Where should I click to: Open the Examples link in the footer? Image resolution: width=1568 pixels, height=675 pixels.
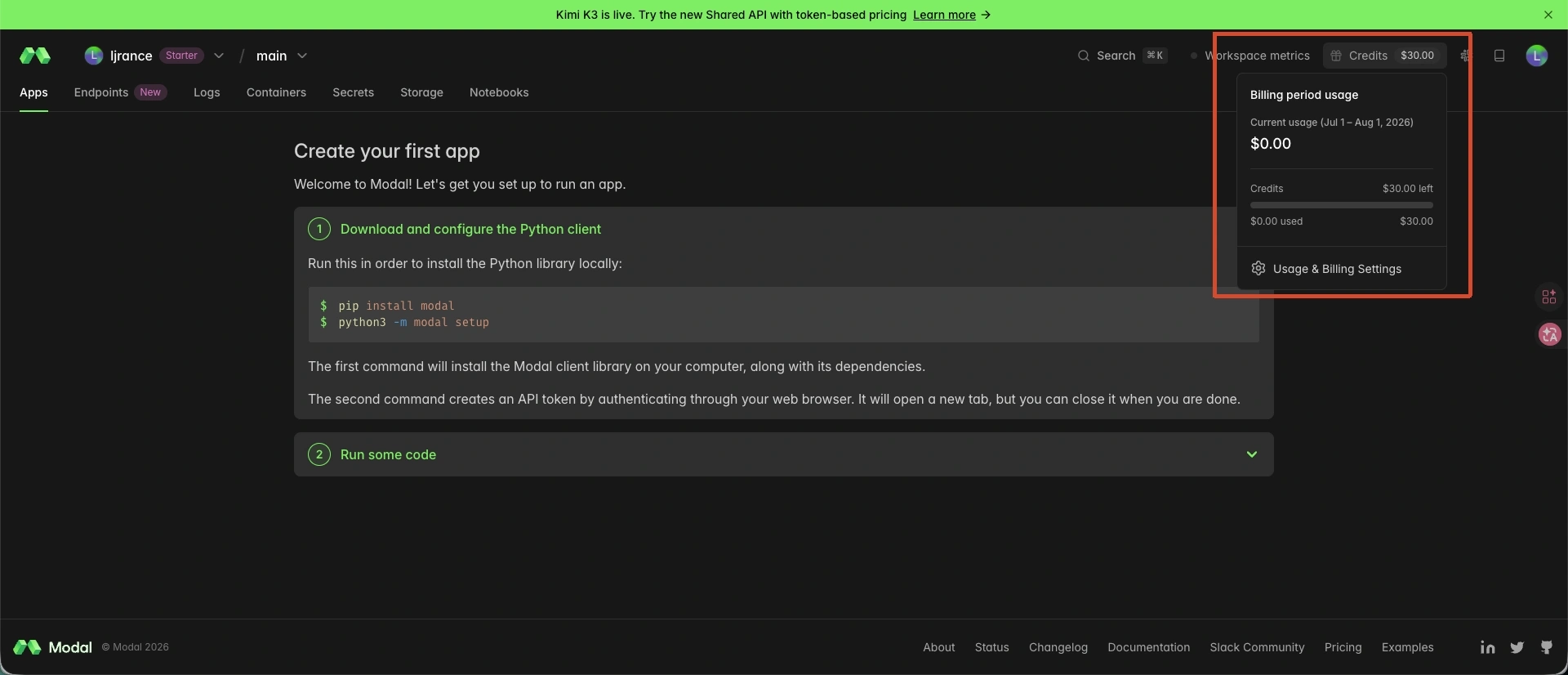[1407, 647]
